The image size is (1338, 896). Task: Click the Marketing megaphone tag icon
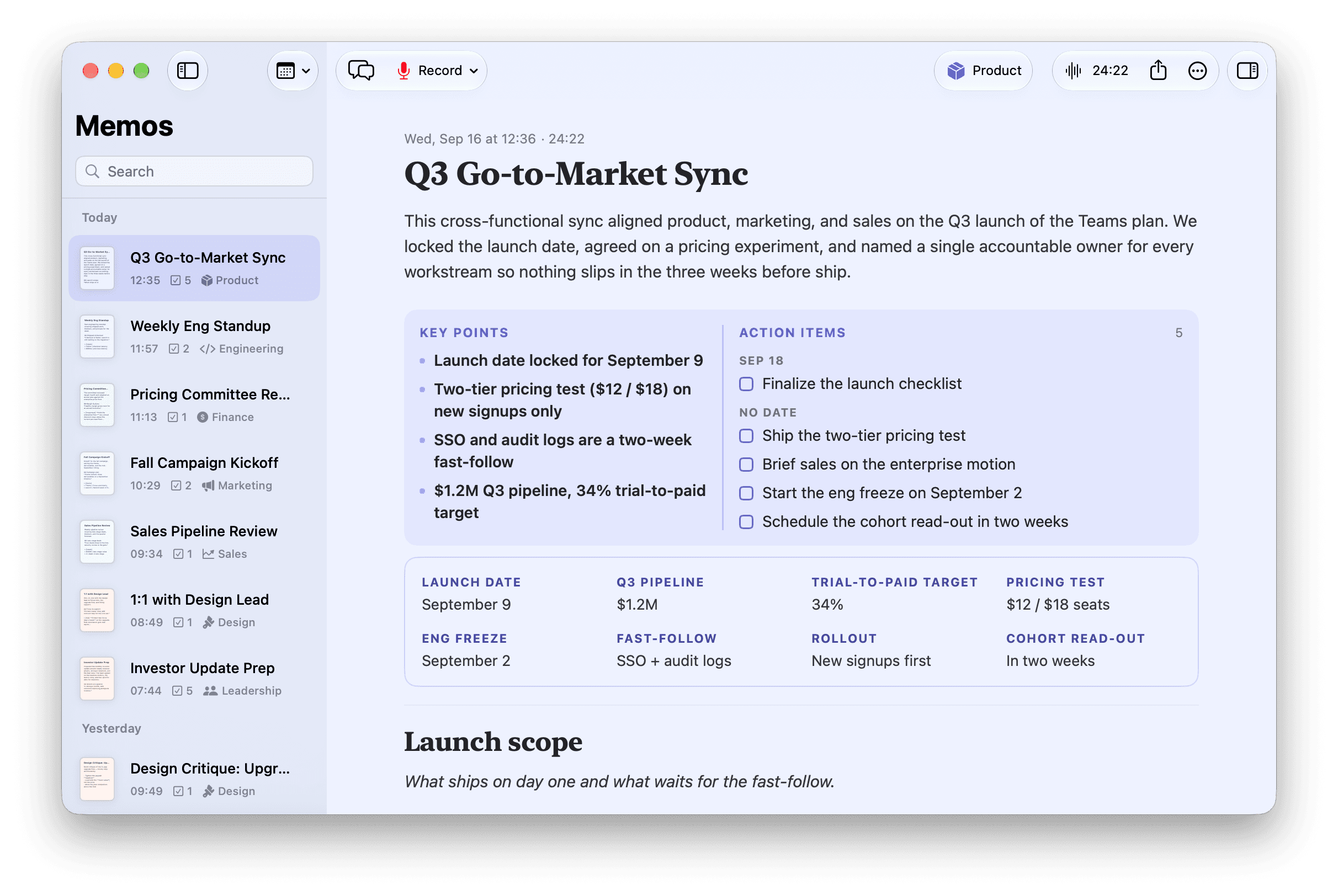pyautogui.click(x=208, y=486)
